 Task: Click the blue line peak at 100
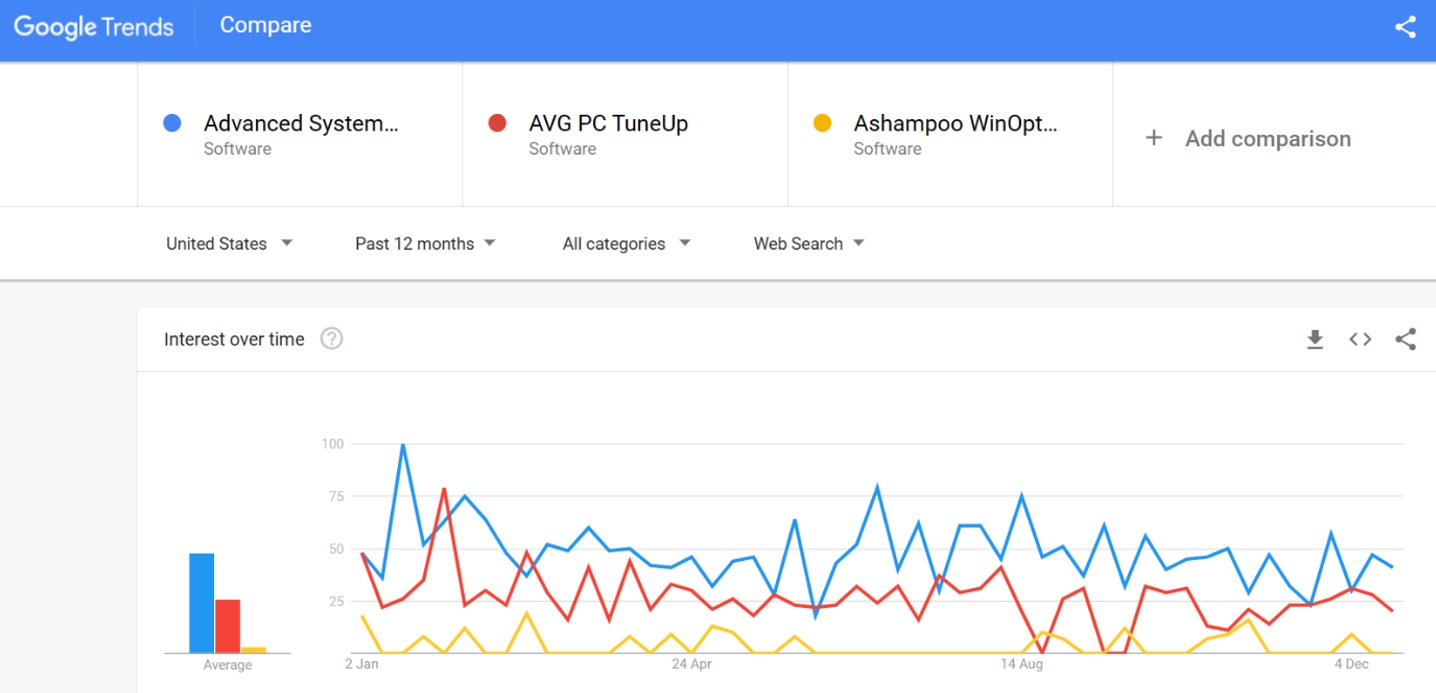(402, 445)
